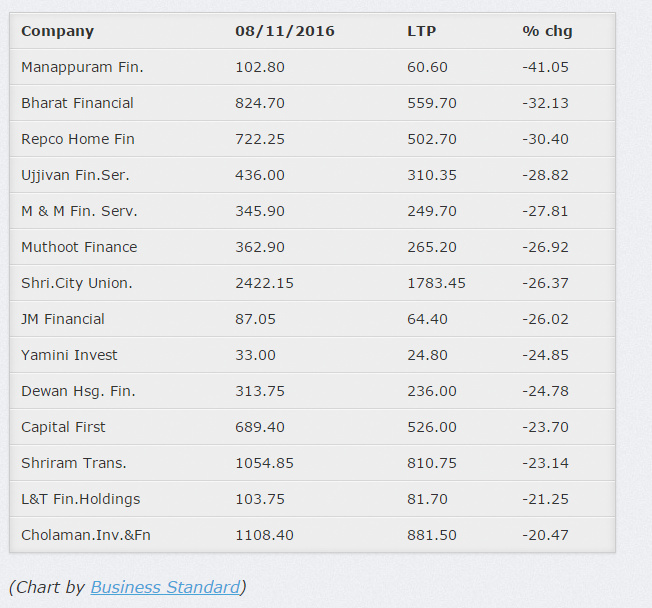Select JM Financial in the company list
Screen dimensions: 652x608
click(x=63, y=319)
